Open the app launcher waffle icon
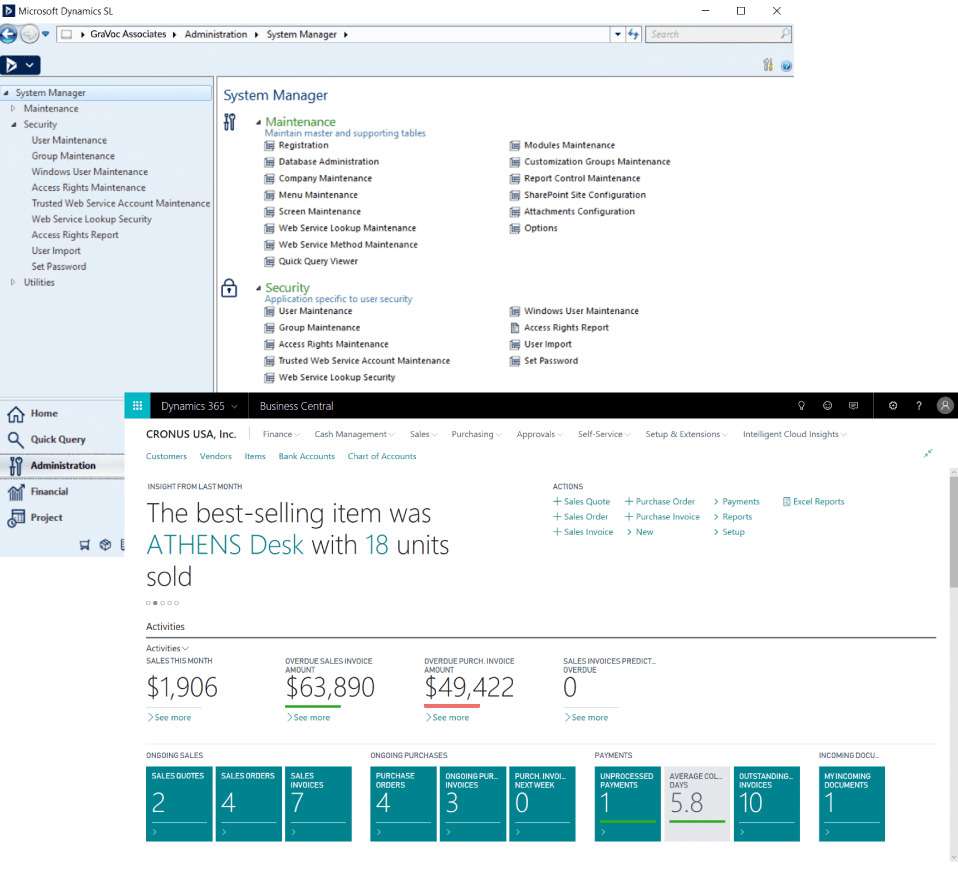958x869 pixels. click(137, 406)
